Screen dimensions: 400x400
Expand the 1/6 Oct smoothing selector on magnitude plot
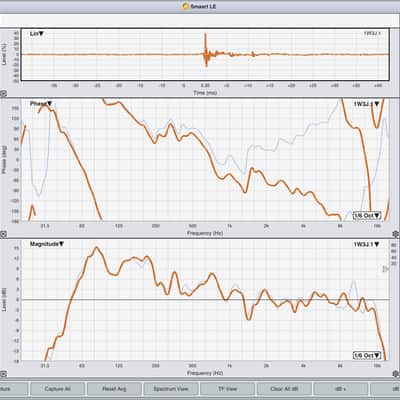367,355
